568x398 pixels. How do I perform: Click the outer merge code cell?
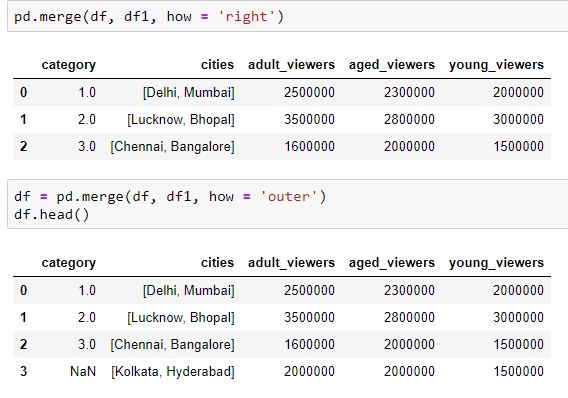click(x=288, y=205)
